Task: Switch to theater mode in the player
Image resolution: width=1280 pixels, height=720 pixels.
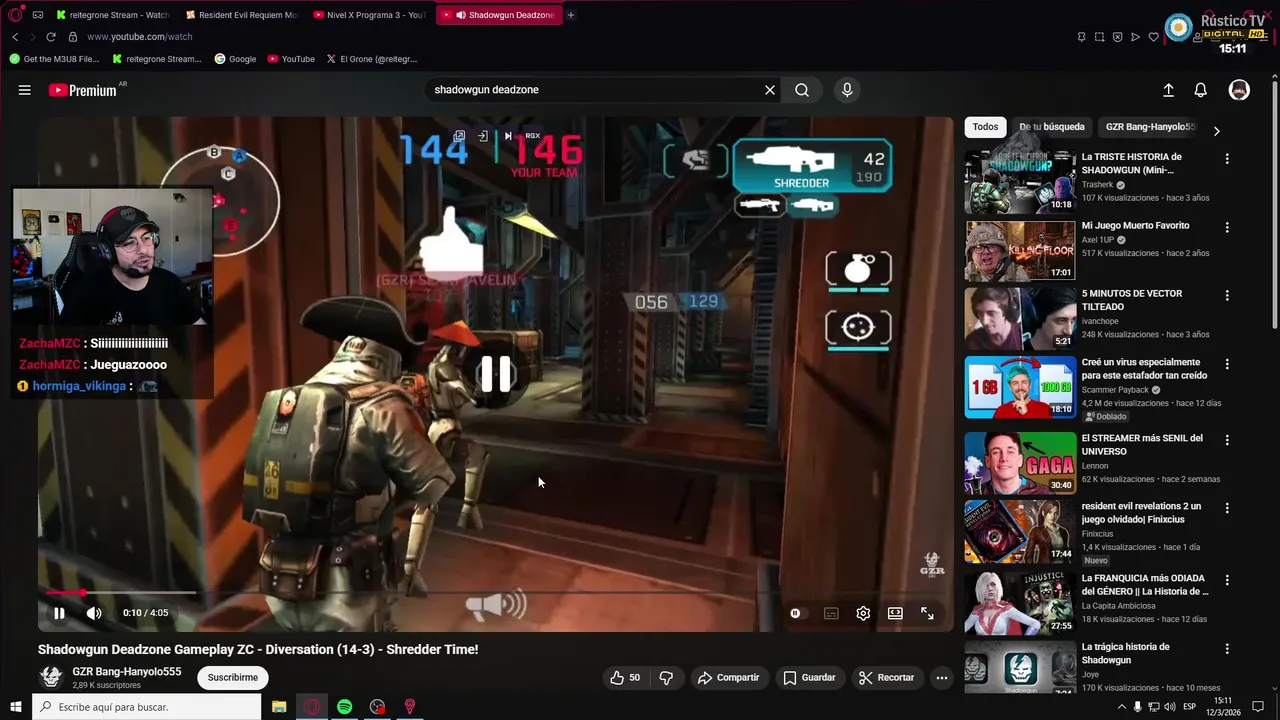Action: pyautogui.click(x=895, y=613)
